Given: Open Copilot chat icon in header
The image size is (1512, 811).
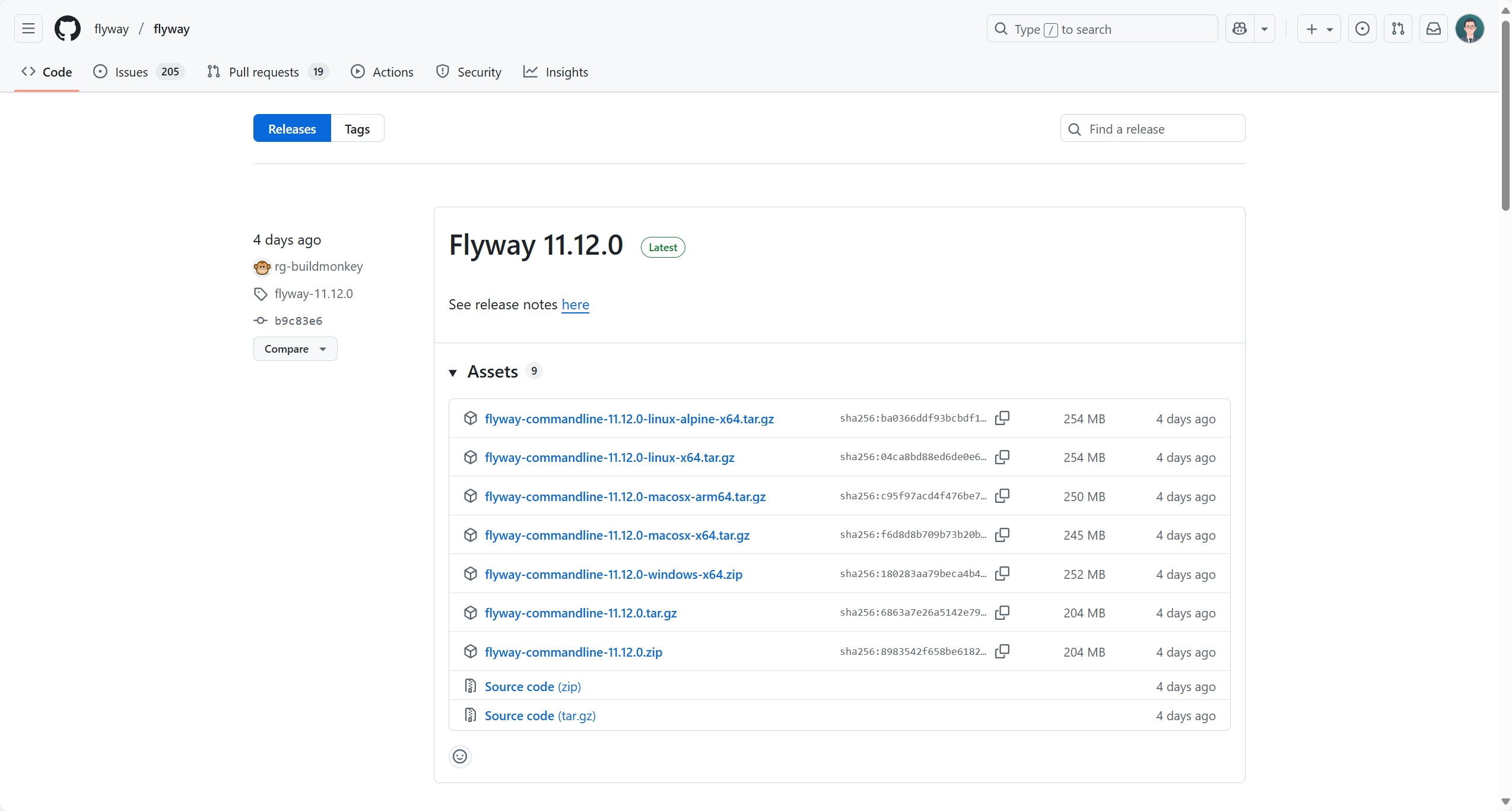Looking at the screenshot, I should point(1240,28).
